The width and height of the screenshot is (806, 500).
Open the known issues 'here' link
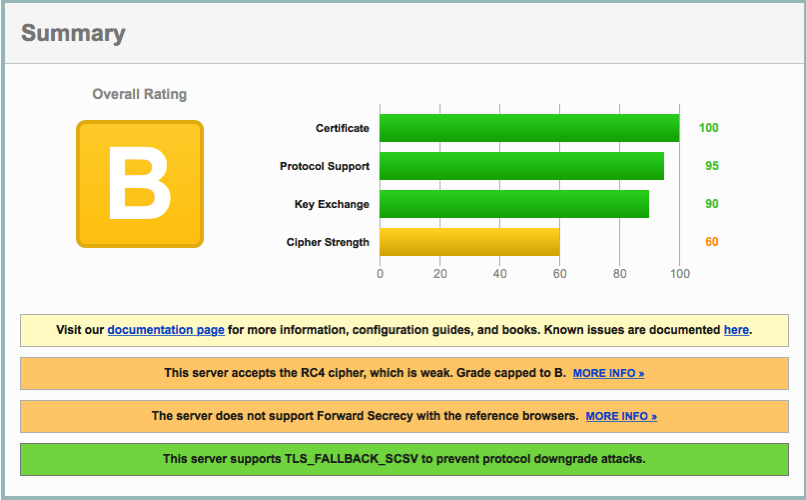pyautogui.click(x=736, y=330)
